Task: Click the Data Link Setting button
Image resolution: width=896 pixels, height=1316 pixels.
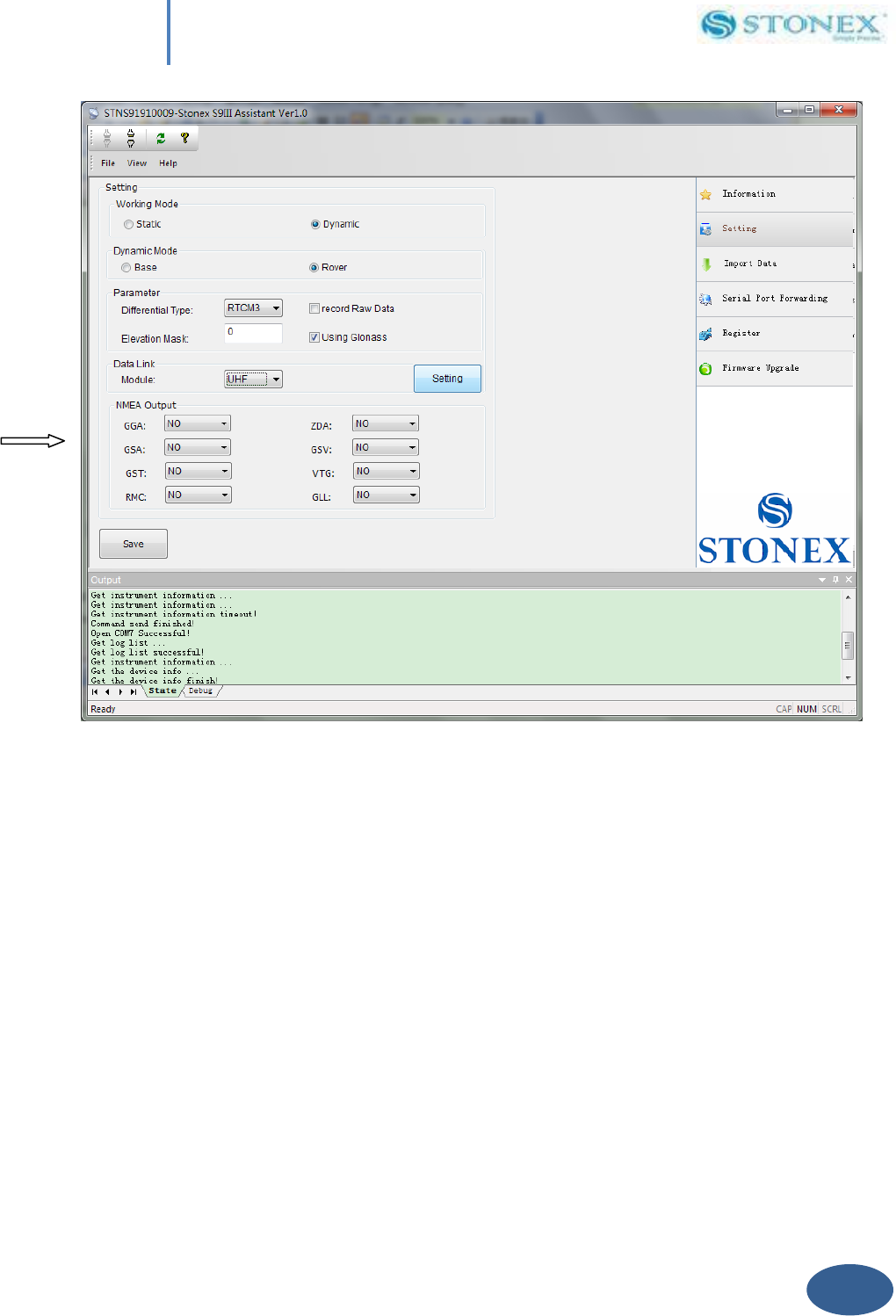Action: 447,379
